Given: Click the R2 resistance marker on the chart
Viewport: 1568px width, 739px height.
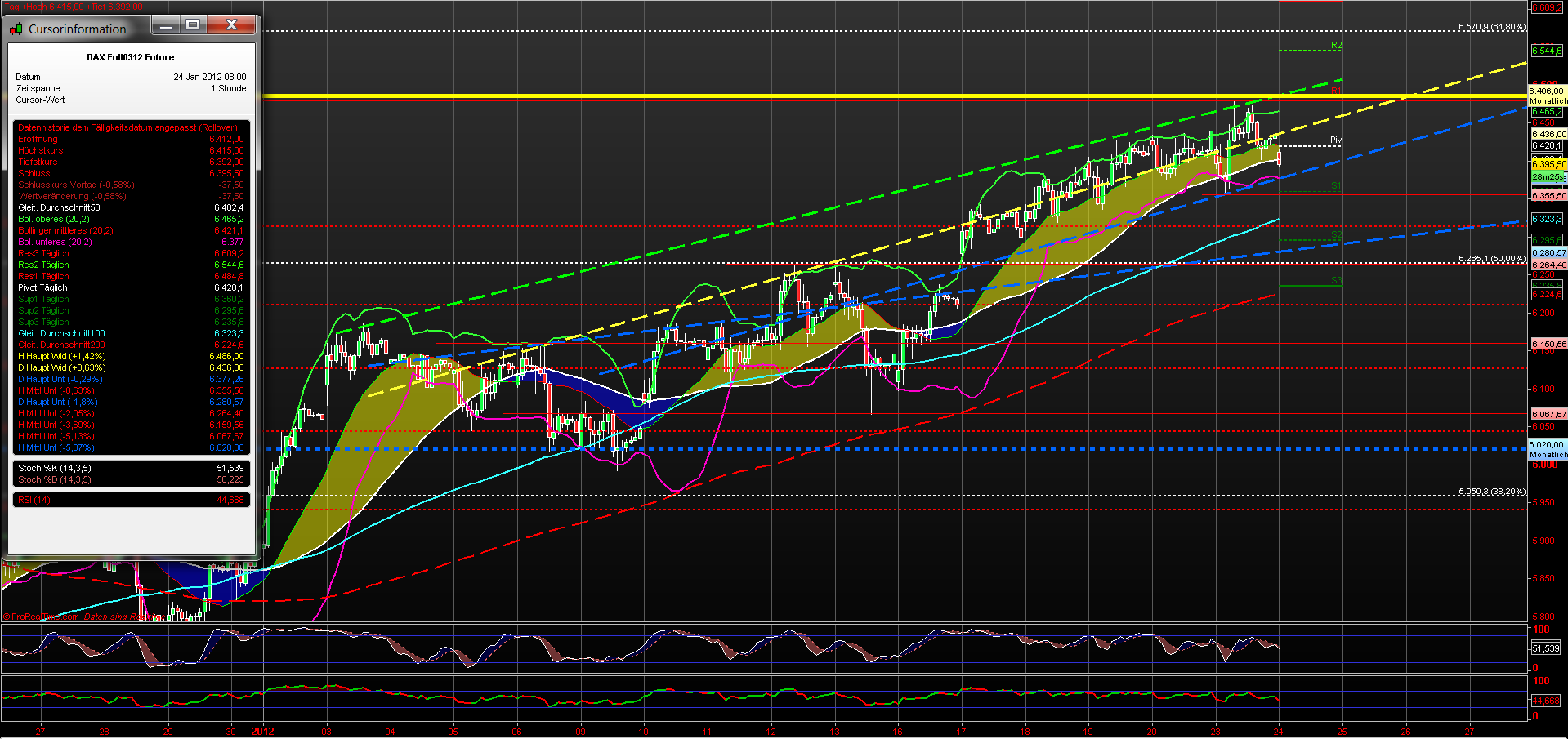Looking at the screenshot, I should coord(1335,47).
